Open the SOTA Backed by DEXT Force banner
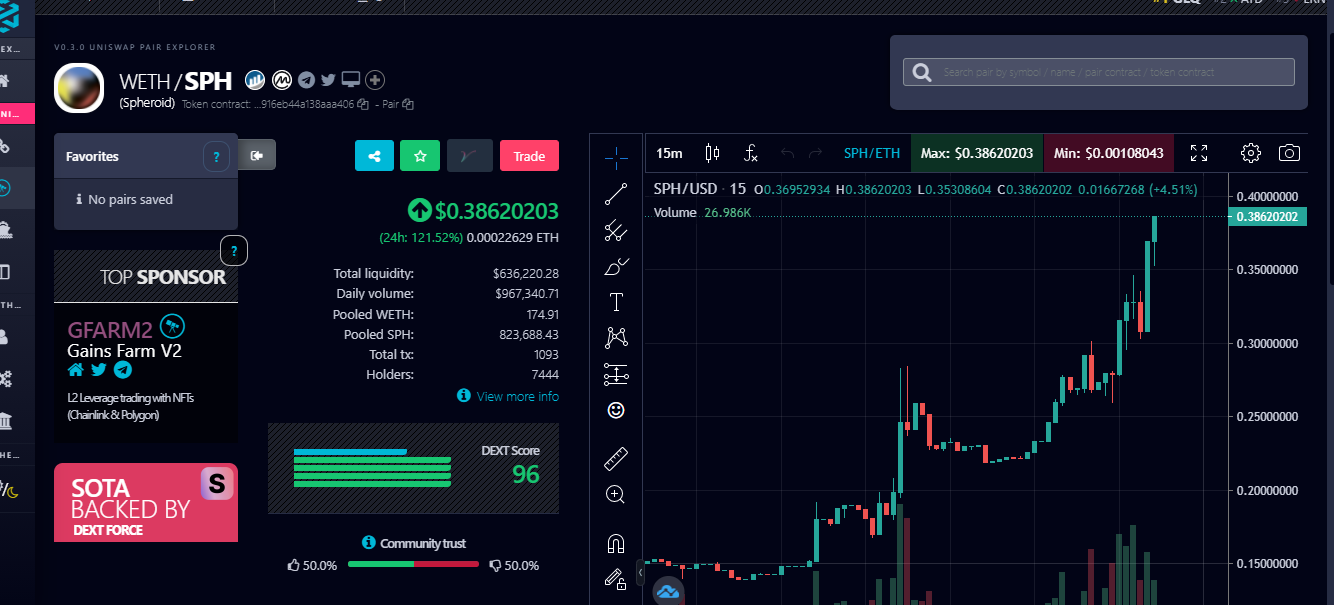 pos(146,502)
